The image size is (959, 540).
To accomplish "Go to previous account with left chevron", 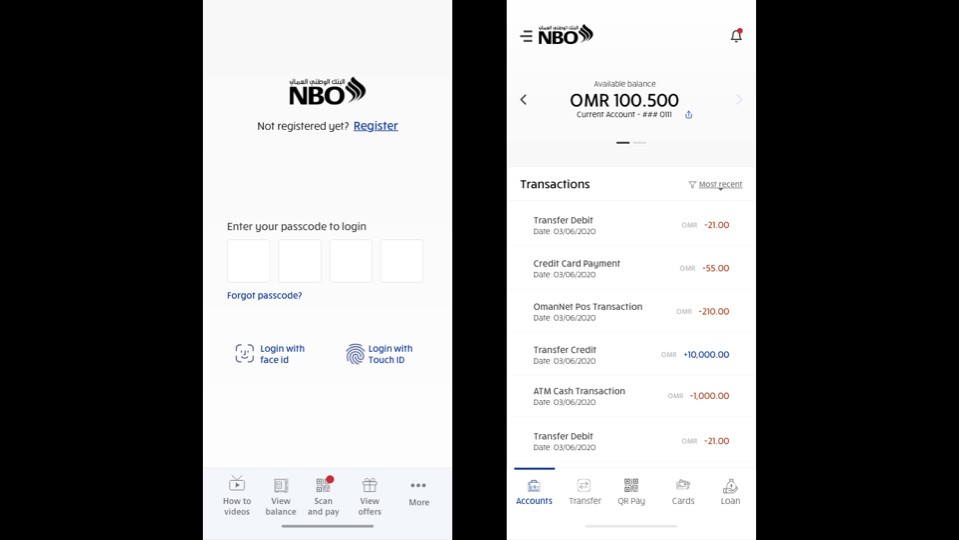I will 524,100.
